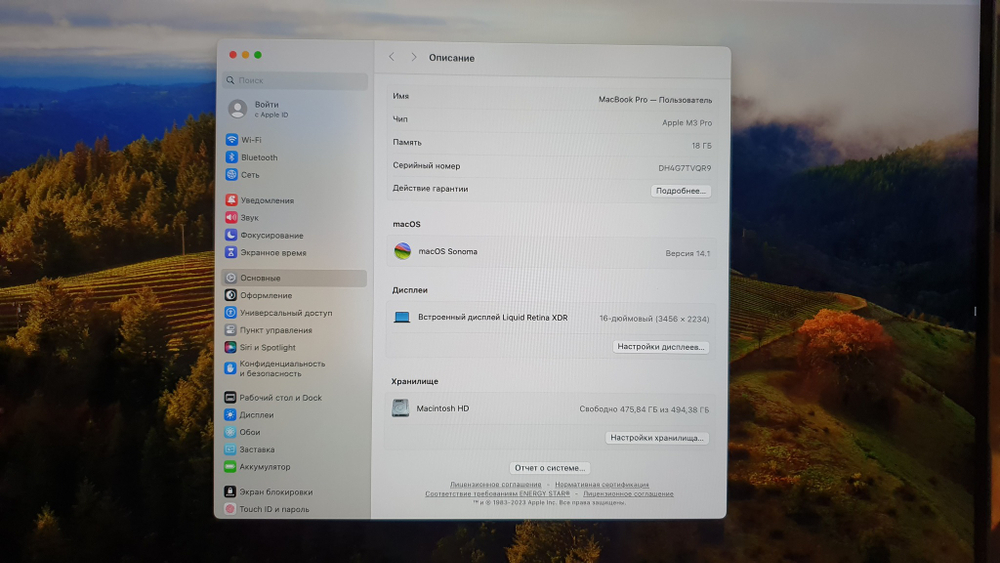Open Нормативная сертификация link
This screenshot has width=1000, height=563.
(601, 485)
